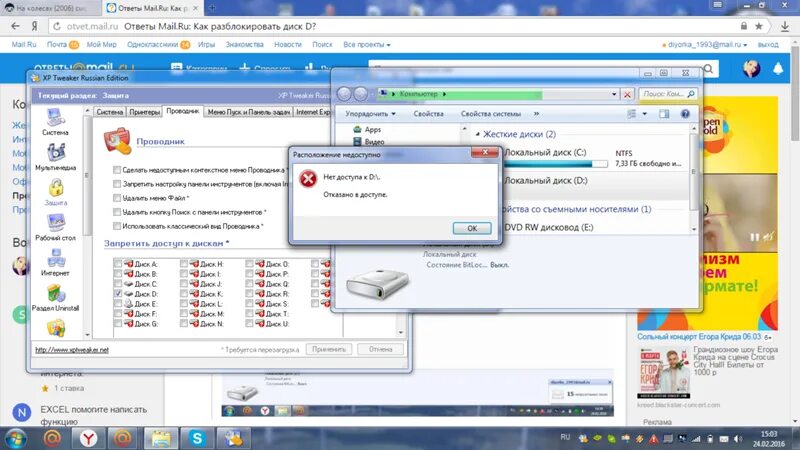This screenshot has width=800, height=450.
Task: Click OK in the access denied dialog
Action: (472, 228)
